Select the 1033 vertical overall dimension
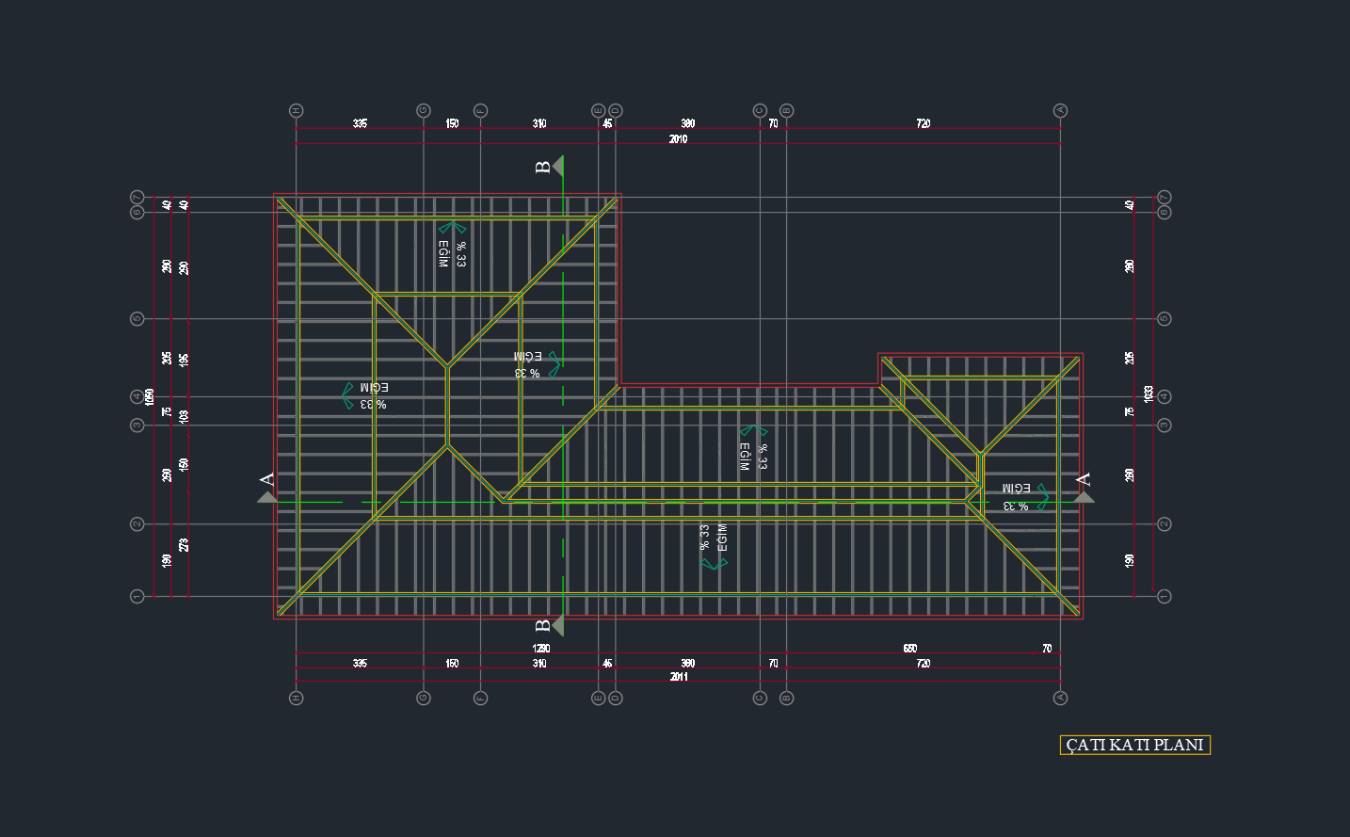 point(1149,394)
